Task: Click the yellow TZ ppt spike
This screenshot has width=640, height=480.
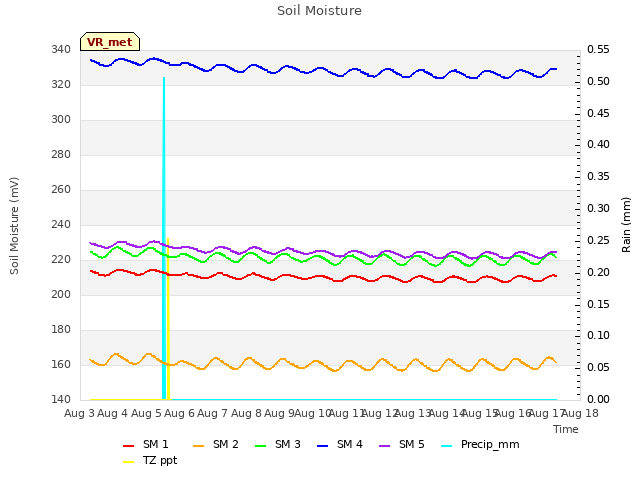Action: (x=168, y=318)
